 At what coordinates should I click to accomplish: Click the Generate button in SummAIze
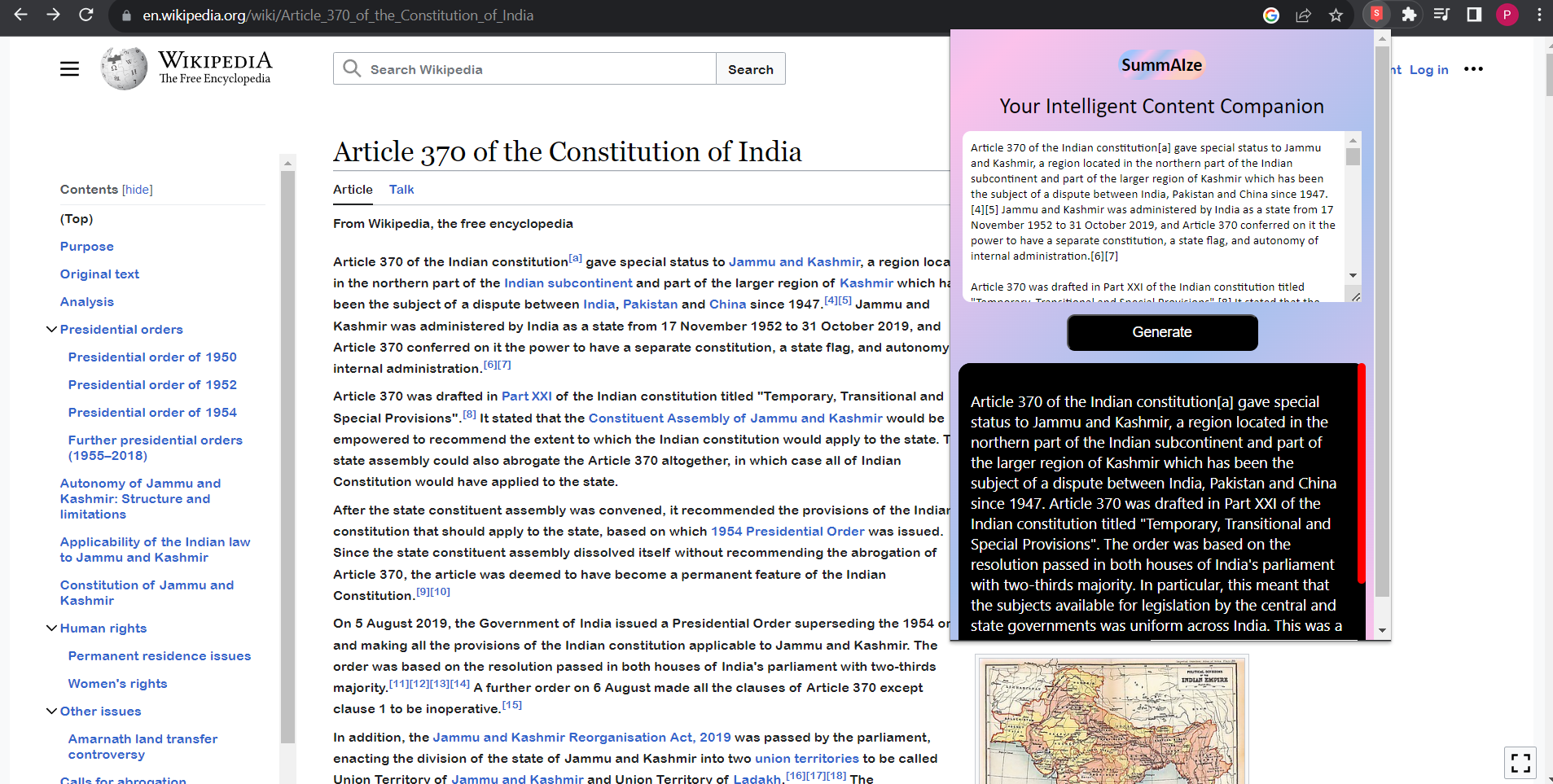pyautogui.click(x=1162, y=332)
